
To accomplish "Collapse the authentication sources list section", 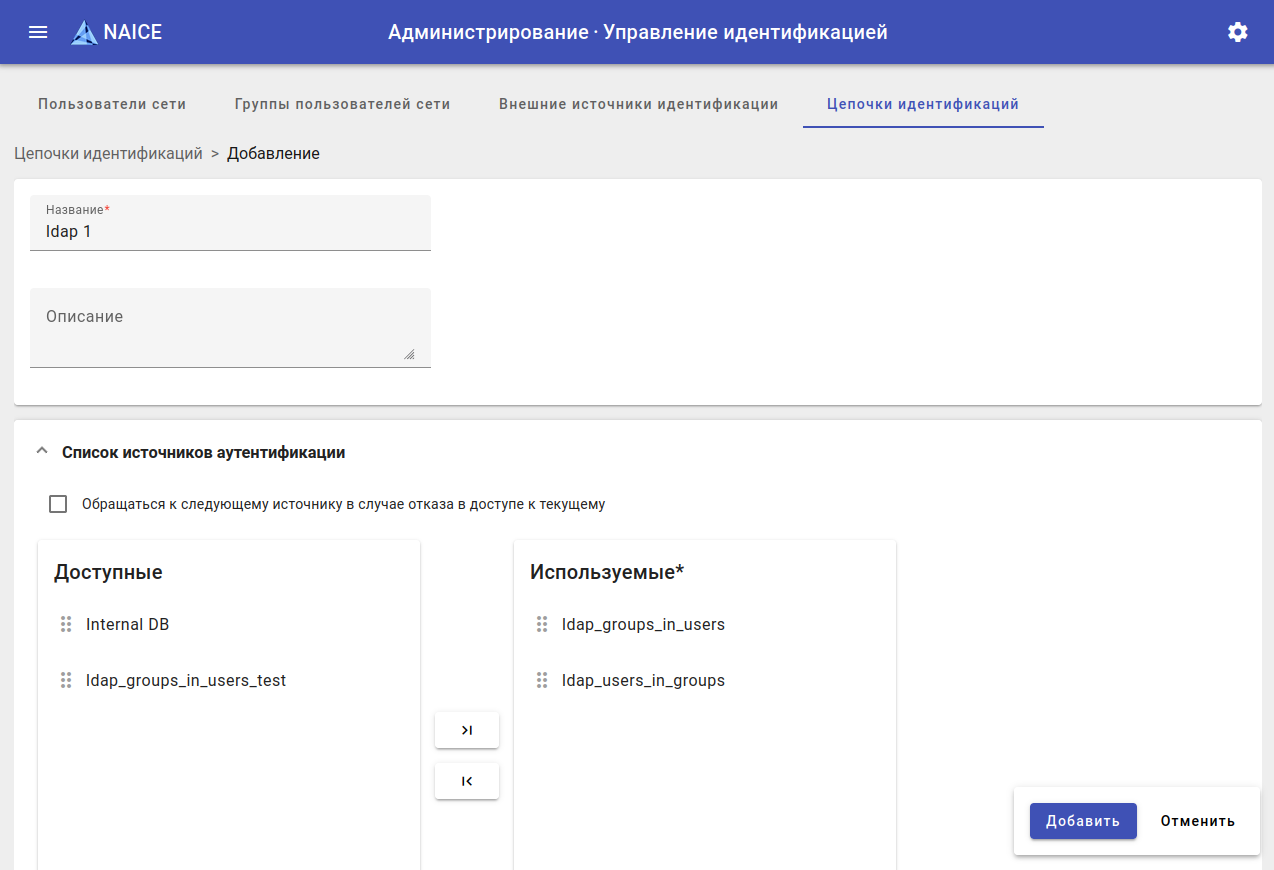I will click(x=41, y=452).
